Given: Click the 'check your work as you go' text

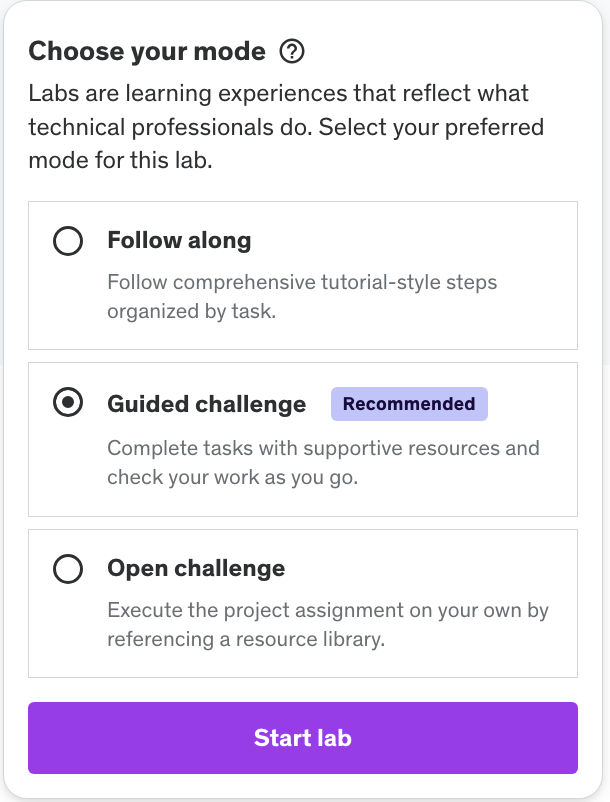Looking at the screenshot, I should (231, 478).
